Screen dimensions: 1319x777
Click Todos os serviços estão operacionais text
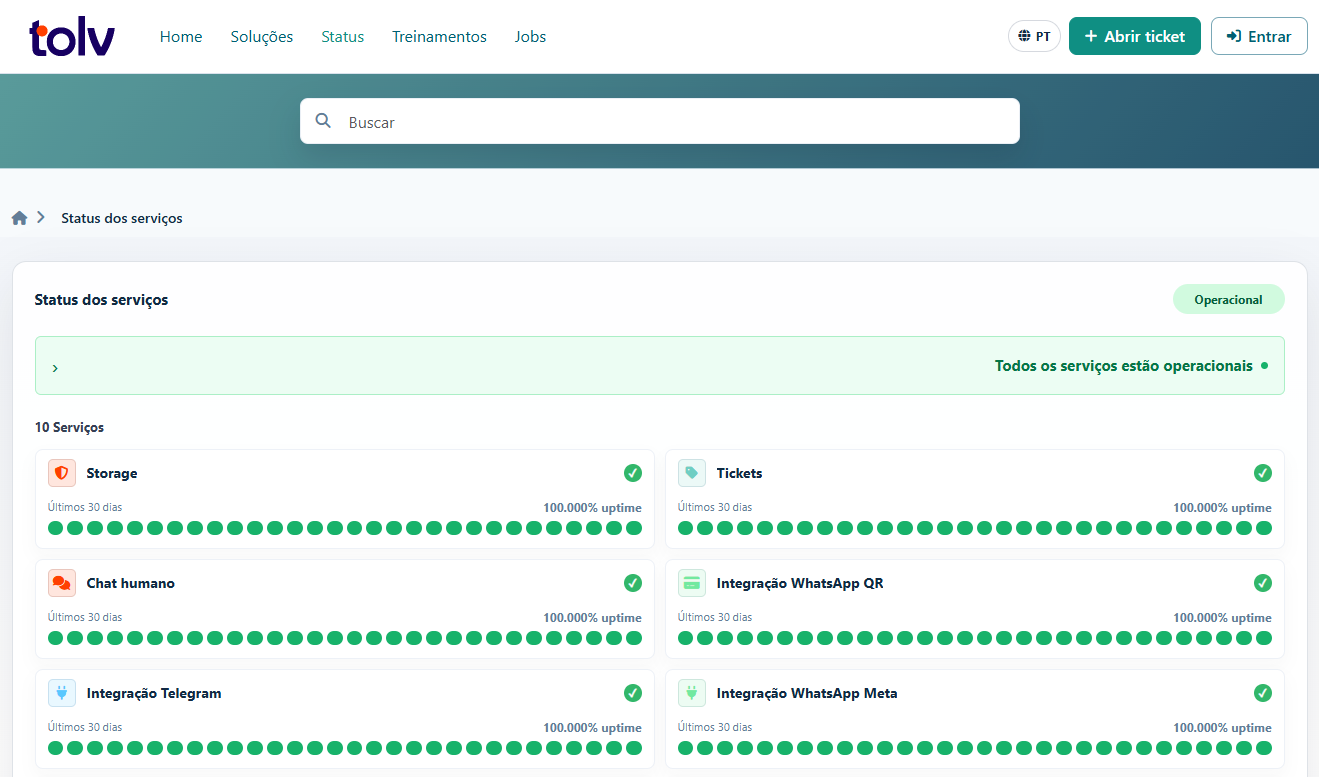(1124, 366)
